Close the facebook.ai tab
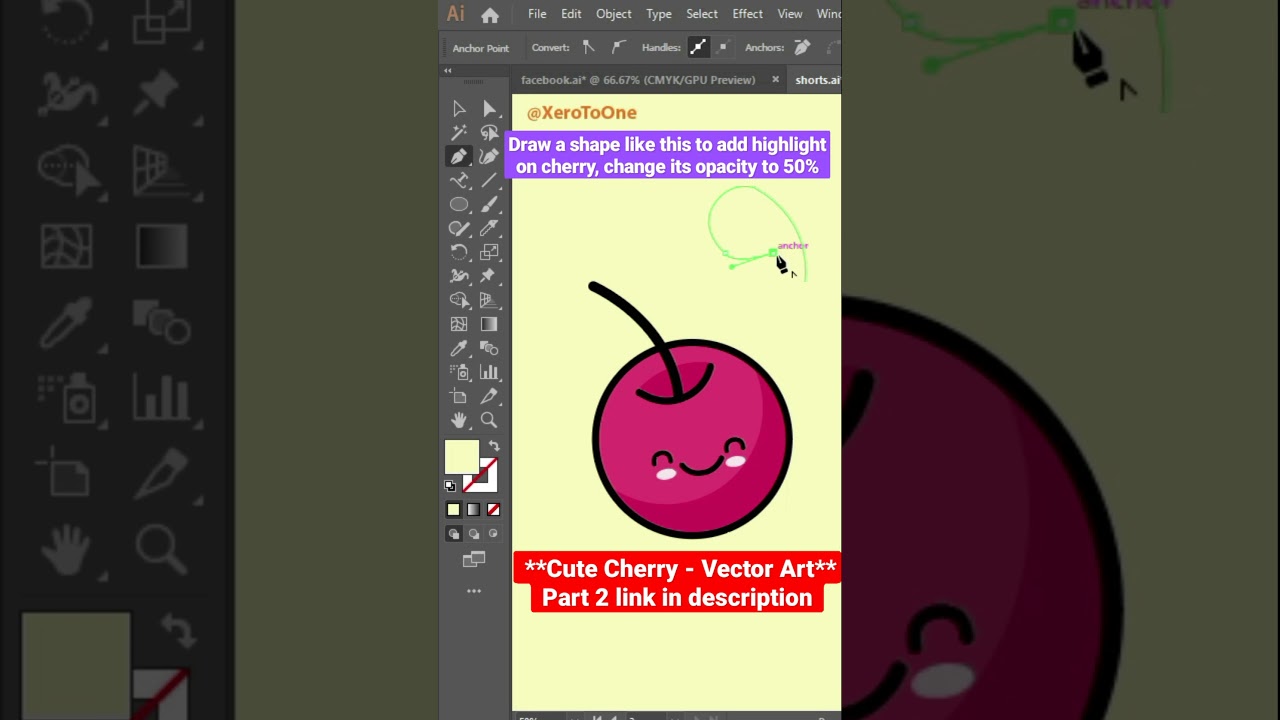Screen dimensions: 1280x720 [775, 80]
